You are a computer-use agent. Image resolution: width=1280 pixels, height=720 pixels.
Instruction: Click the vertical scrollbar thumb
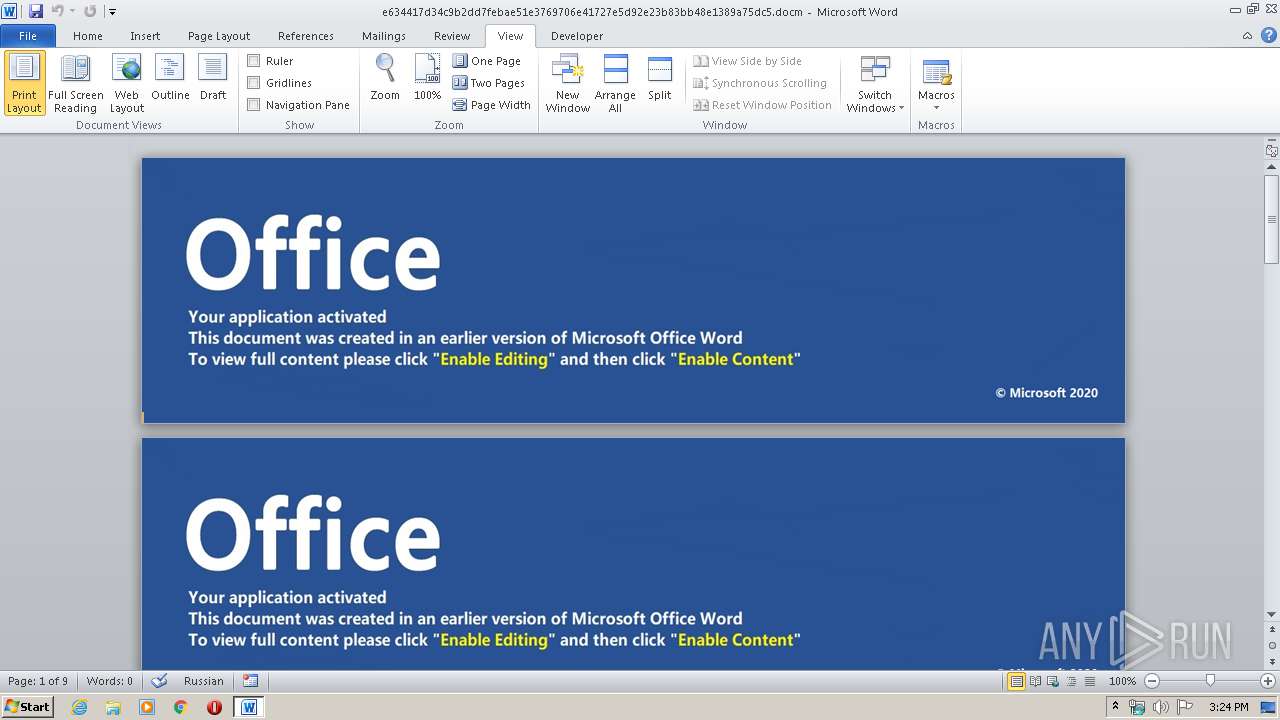pos(1271,219)
